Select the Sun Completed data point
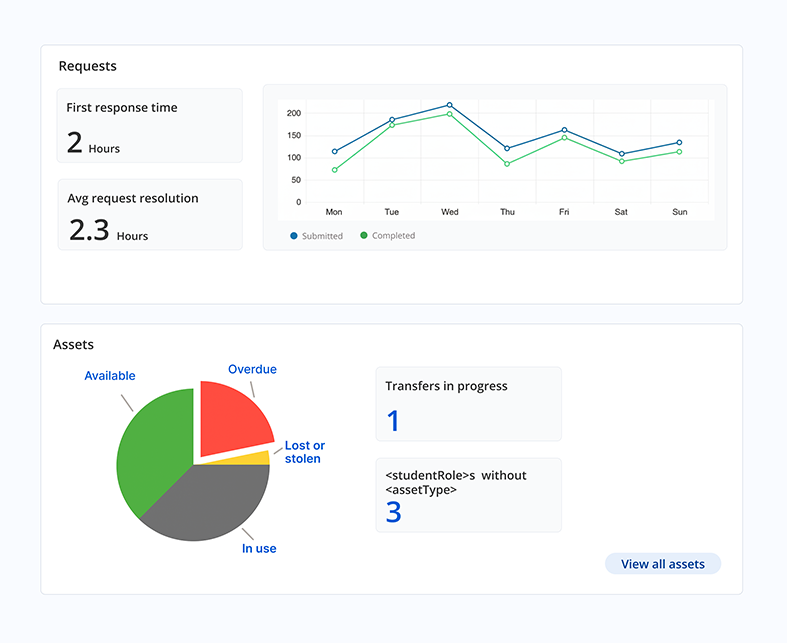This screenshot has height=643, width=787. [x=679, y=152]
